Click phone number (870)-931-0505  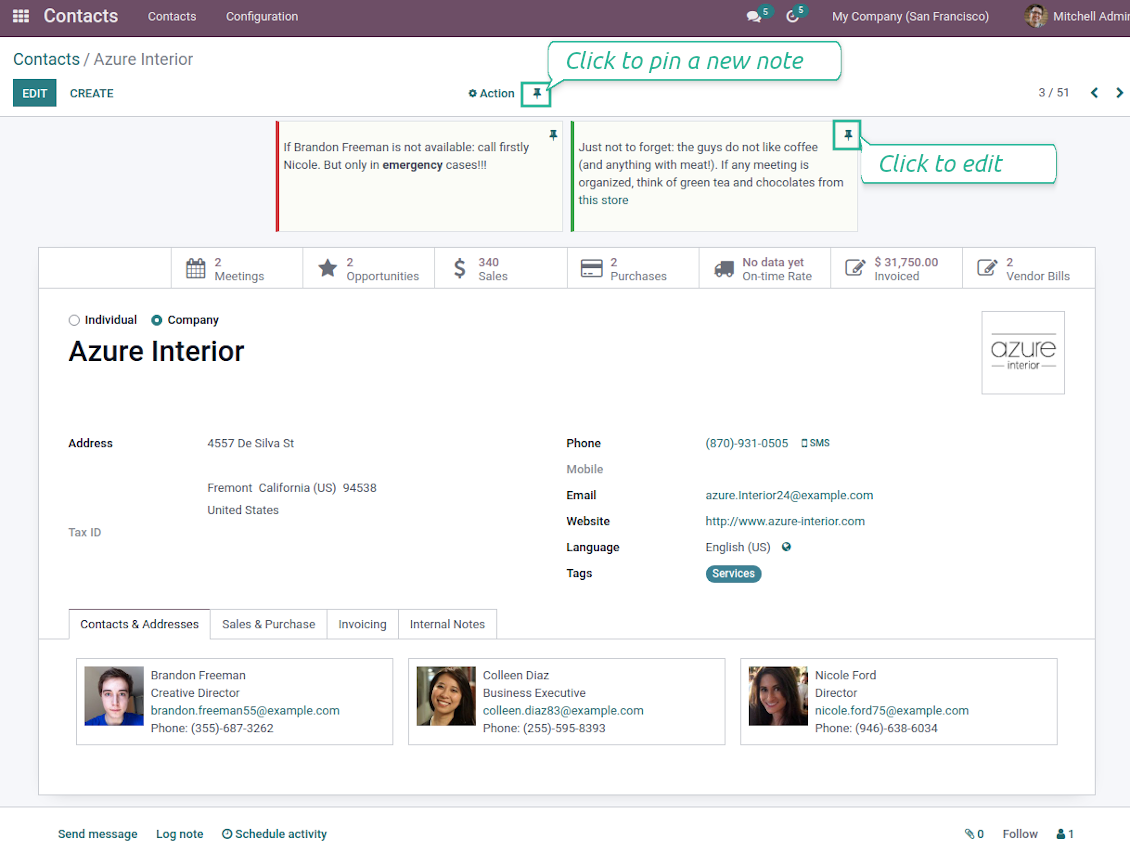click(x=747, y=443)
